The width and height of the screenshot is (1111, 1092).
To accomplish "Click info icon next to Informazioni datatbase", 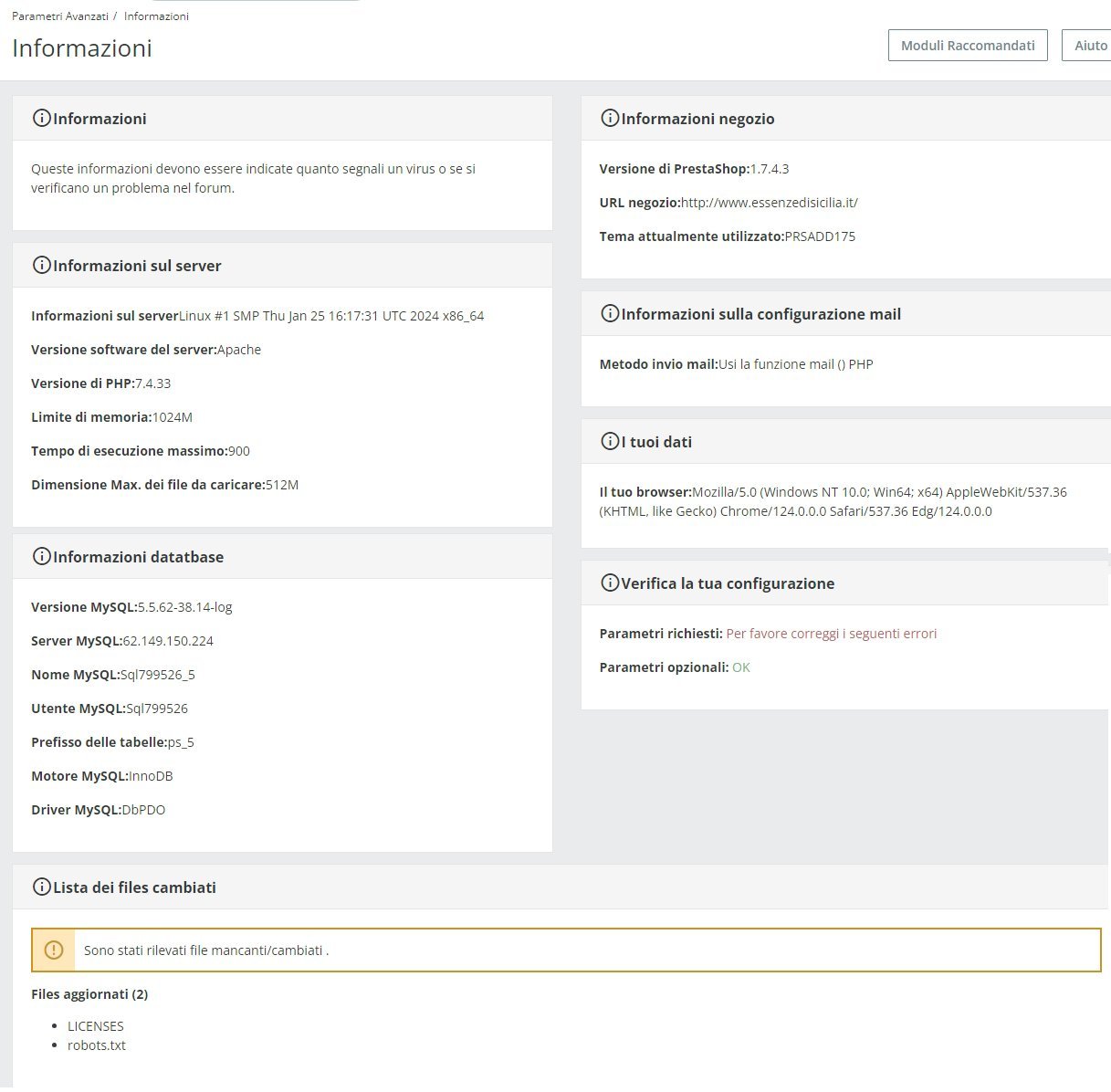I will pyautogui.click(x=41, y=556).
